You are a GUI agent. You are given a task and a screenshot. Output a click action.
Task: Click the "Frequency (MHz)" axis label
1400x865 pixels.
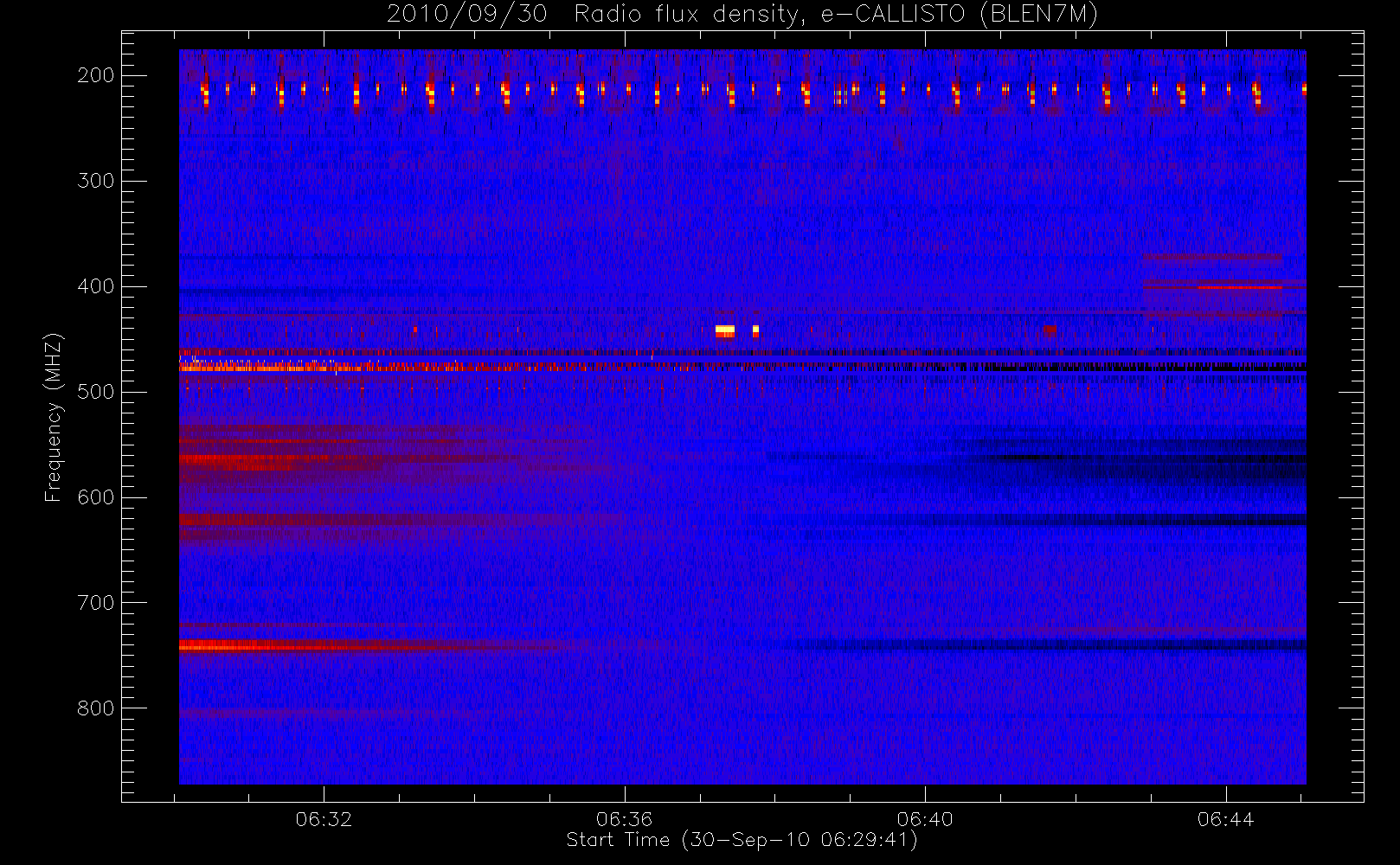(54, 417)
